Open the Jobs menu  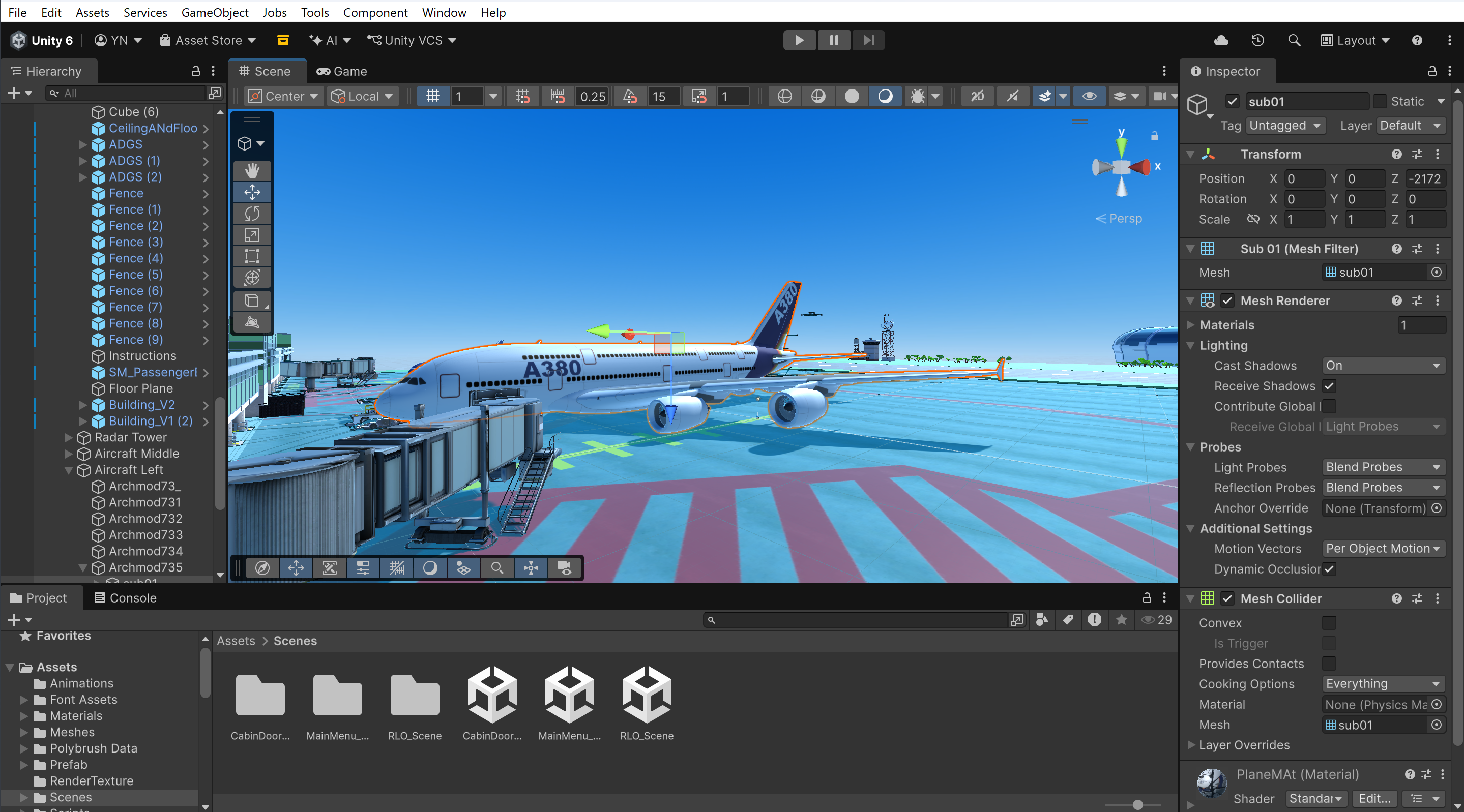275,12
